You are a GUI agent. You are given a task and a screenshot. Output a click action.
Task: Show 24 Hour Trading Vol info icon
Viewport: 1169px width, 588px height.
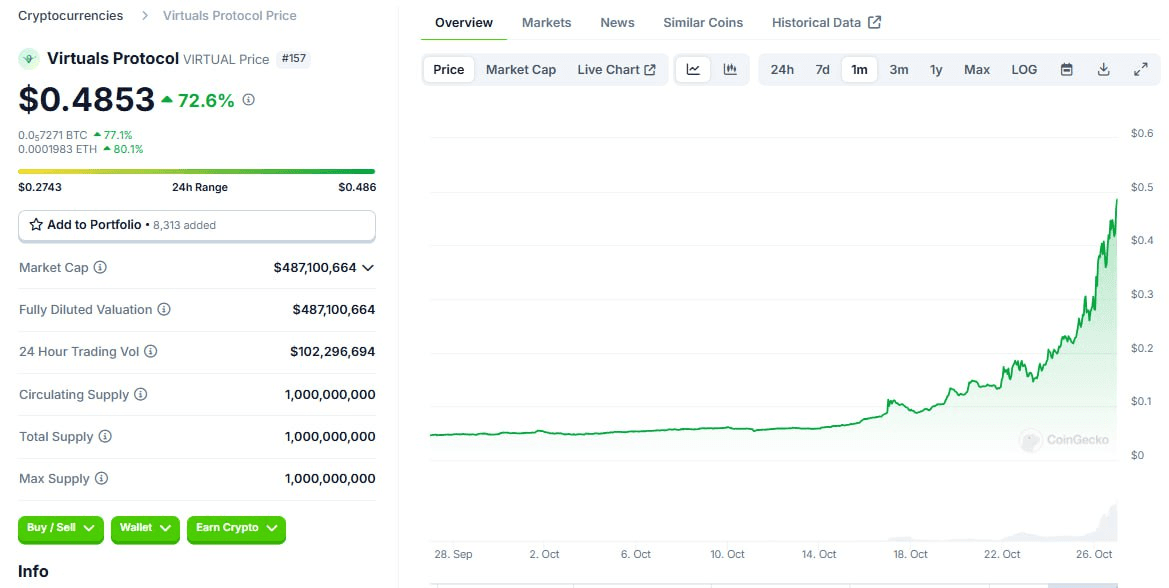151,351
